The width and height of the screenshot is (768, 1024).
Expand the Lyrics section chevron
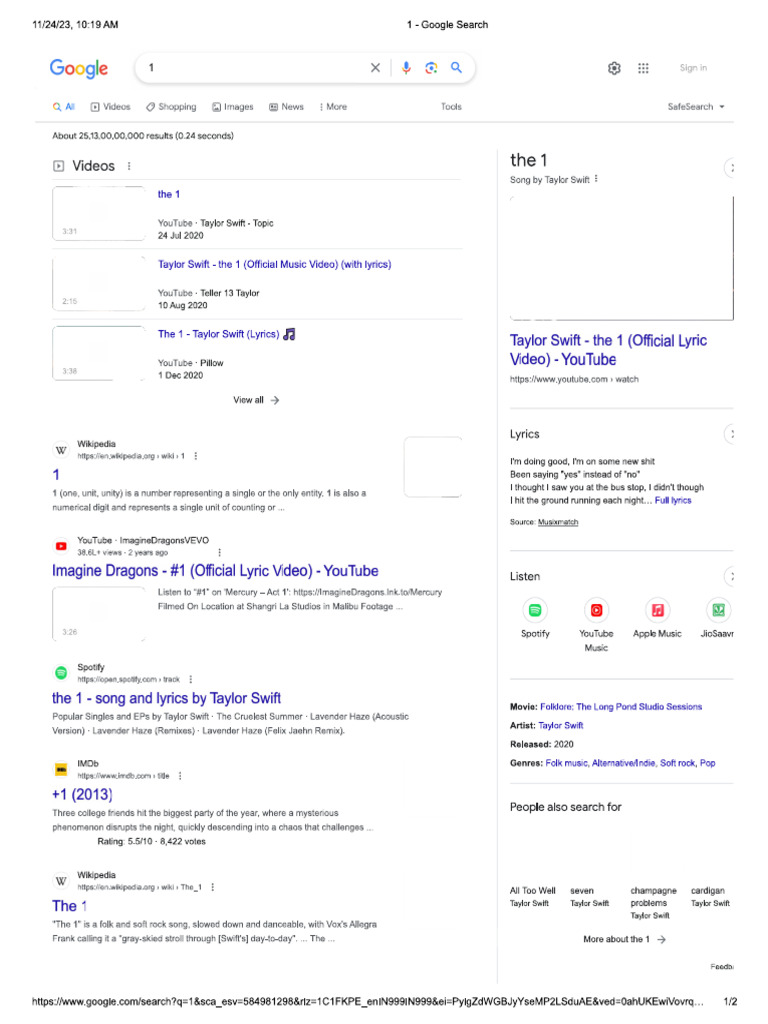coord(729,433)
